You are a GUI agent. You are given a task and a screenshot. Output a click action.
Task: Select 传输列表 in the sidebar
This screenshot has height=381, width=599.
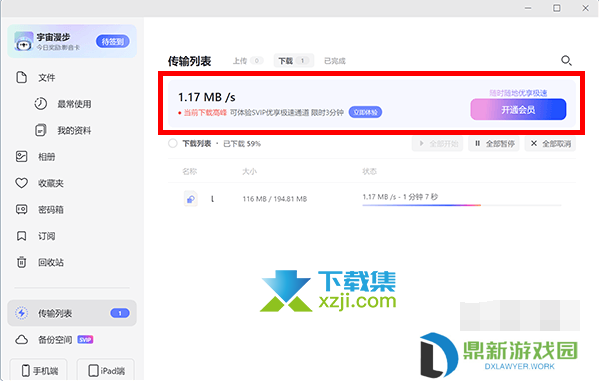click(72, 313)
